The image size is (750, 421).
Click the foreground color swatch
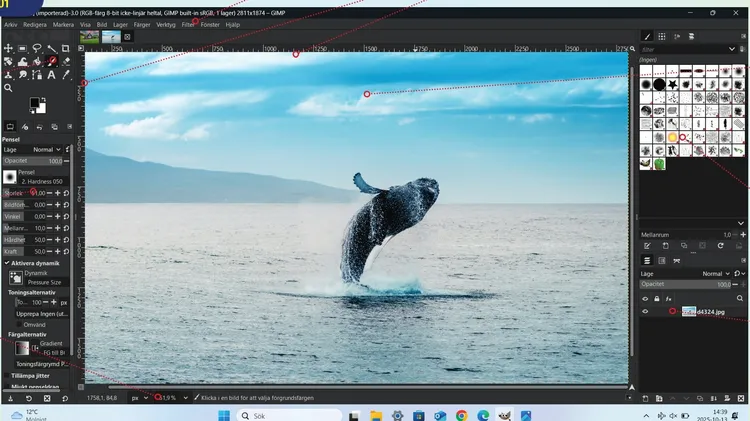click(34, 103)
